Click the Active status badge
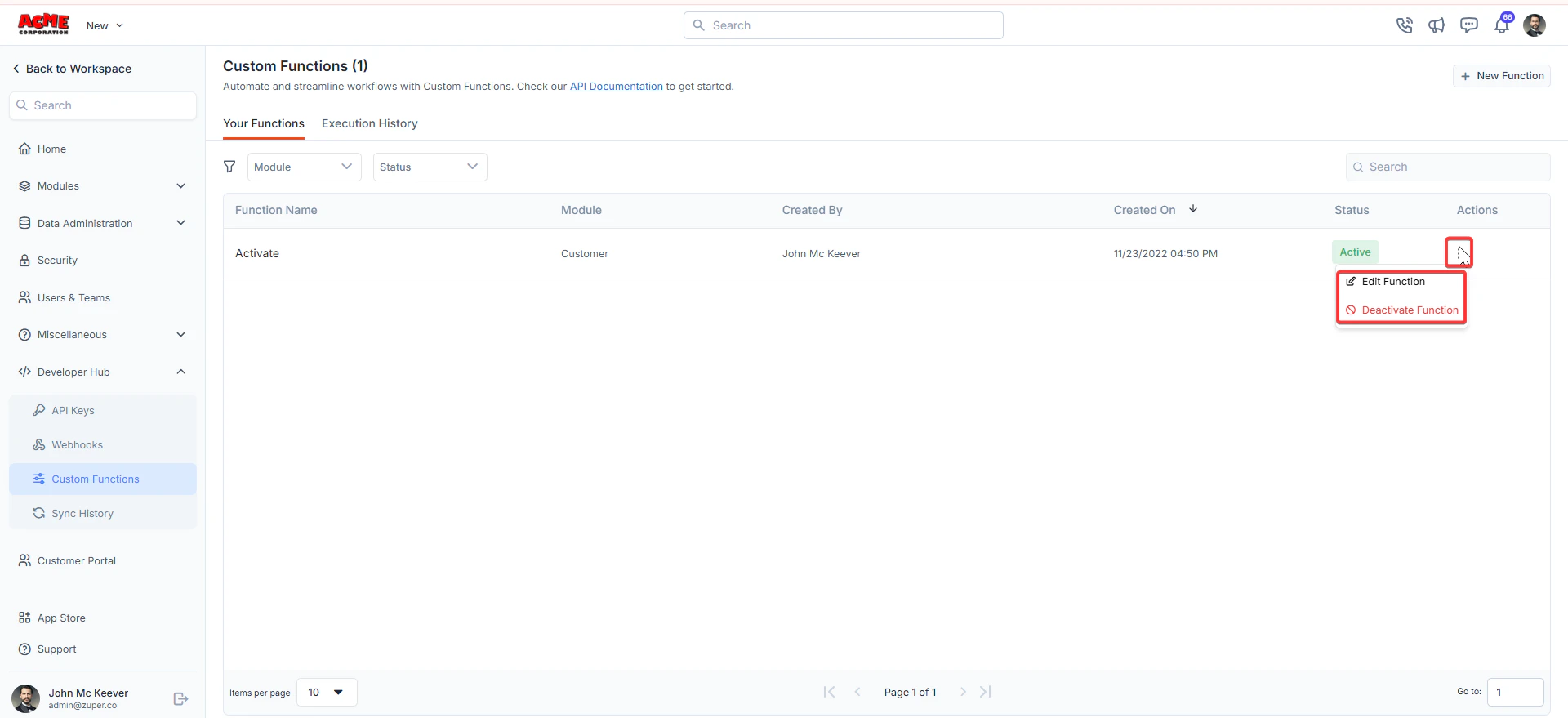This screenshot has height=718, width=1568. click(1355, 252)
